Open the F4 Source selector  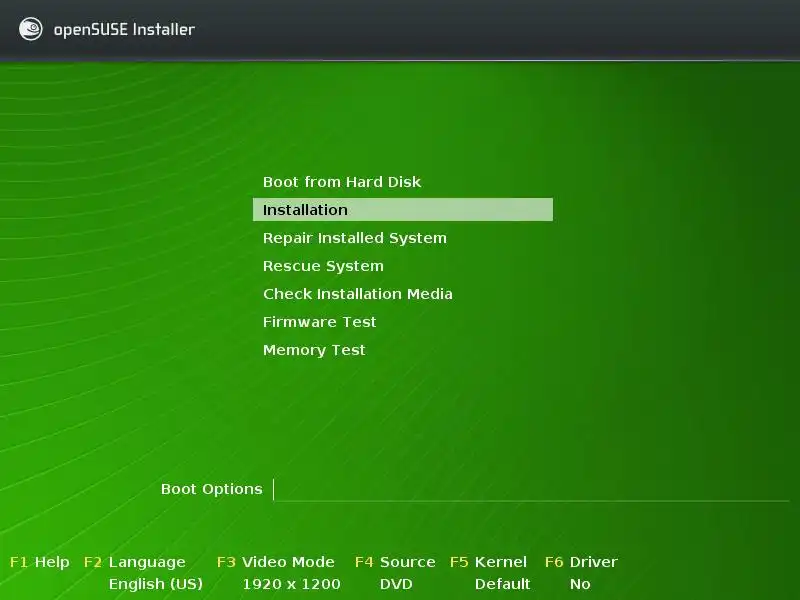pos(395,562)
